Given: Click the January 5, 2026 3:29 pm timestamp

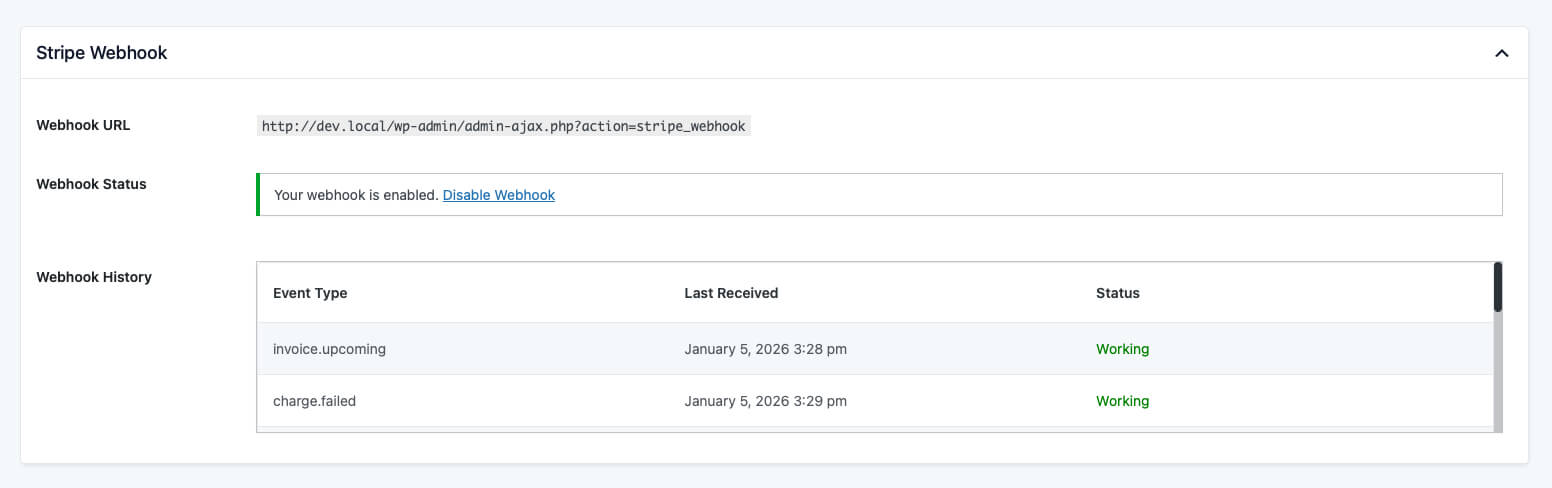Looking at the screenshot, I should point(765,401).
